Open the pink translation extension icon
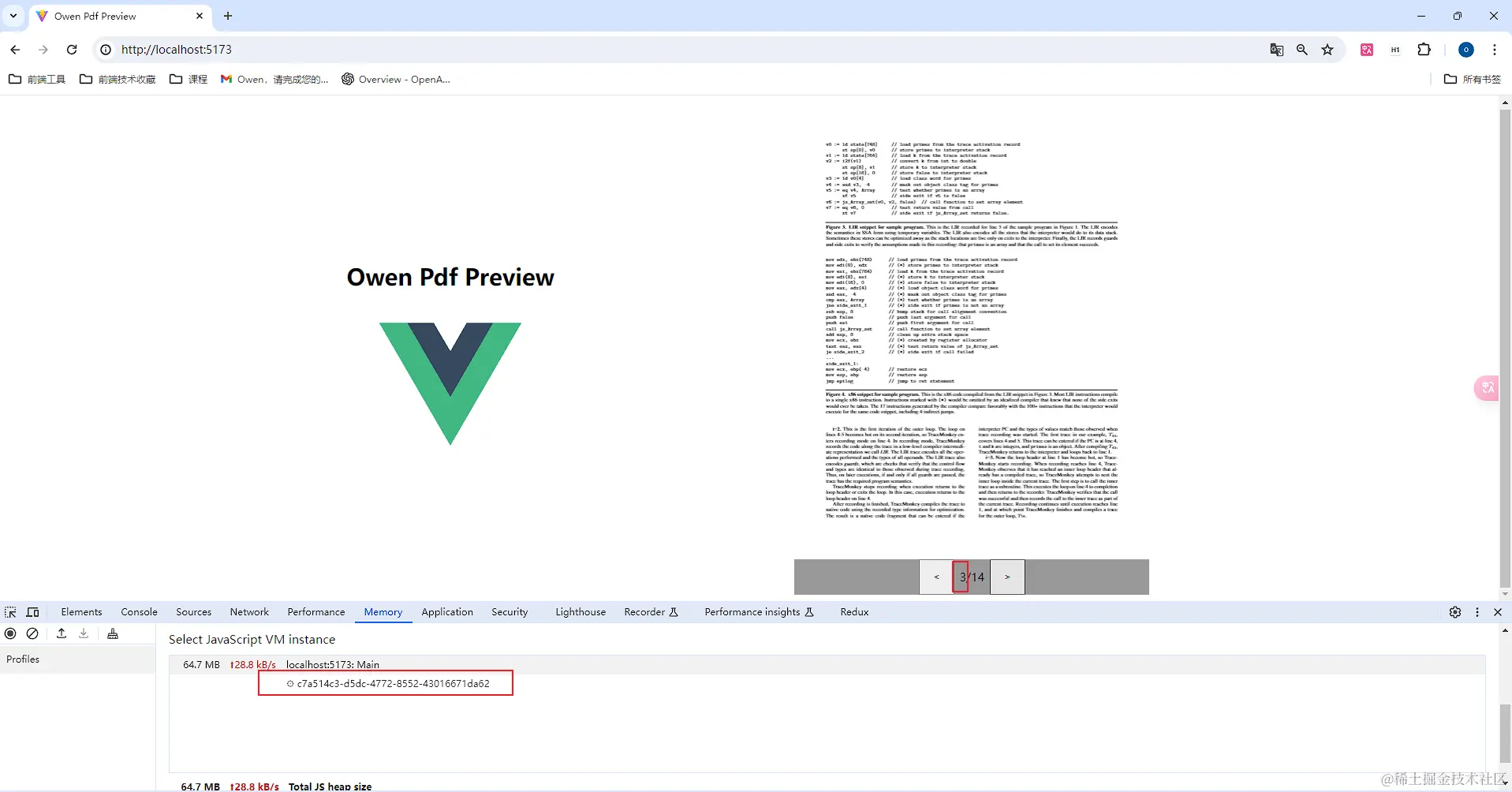Viewport: 1512px width, 792px height. pos(1367,50)
